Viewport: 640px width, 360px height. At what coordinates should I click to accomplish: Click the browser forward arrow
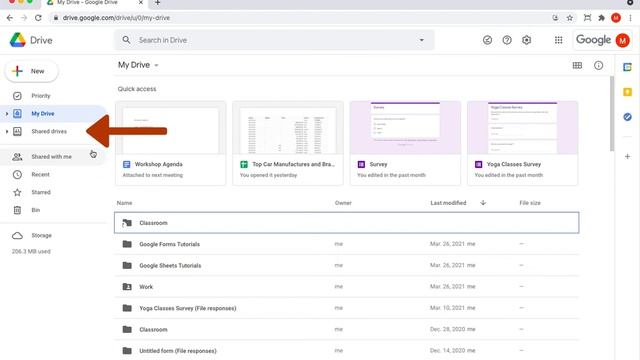tap(24, 18)
